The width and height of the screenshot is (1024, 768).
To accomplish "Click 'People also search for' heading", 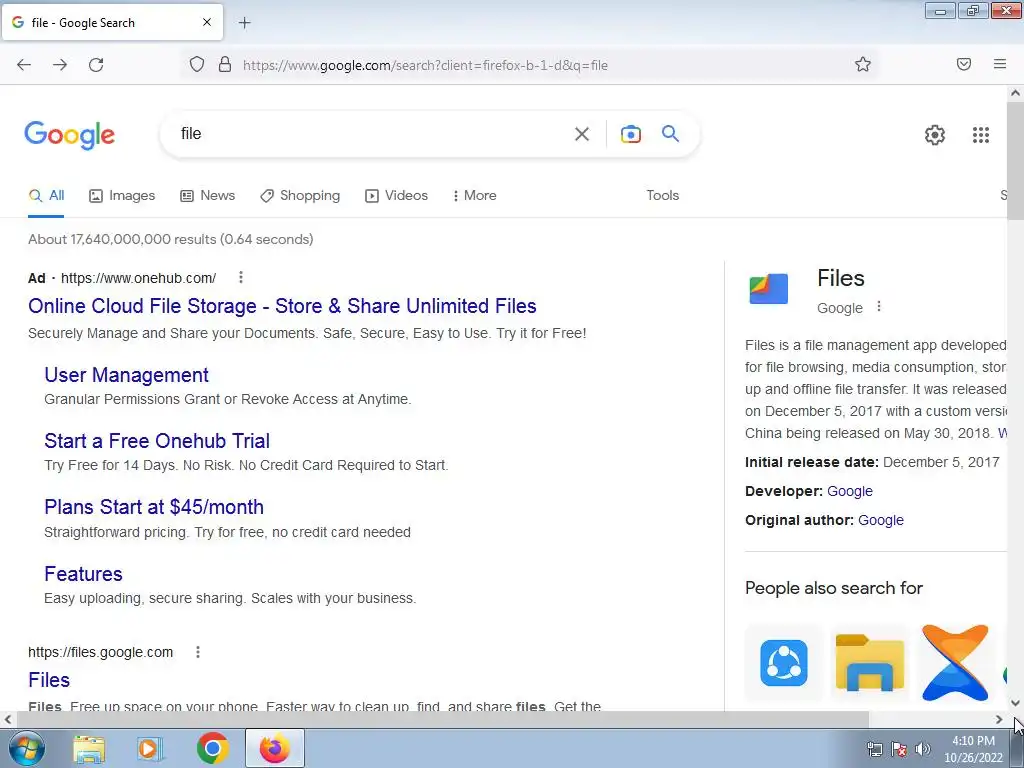I will (834, 588).
